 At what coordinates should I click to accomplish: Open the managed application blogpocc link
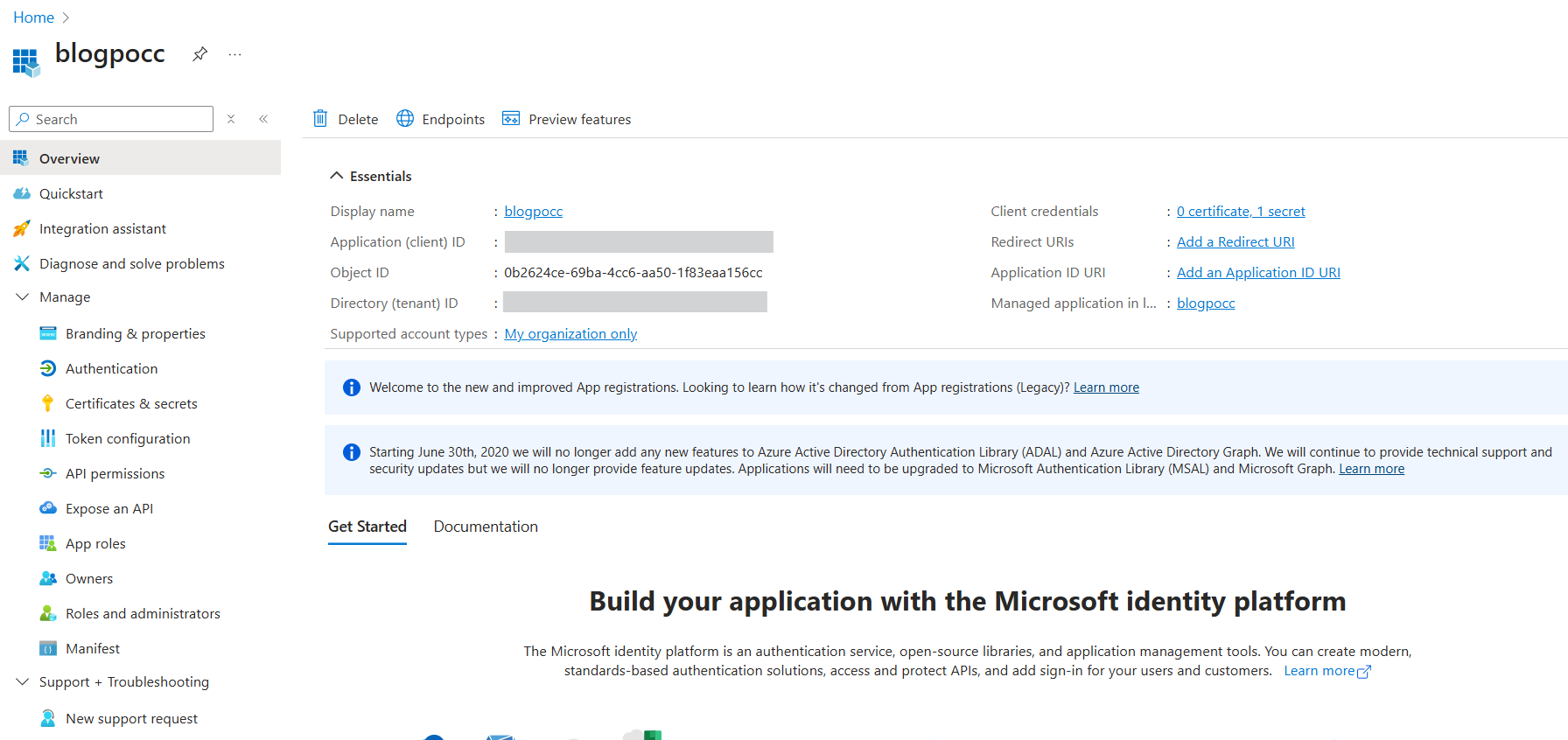[x=1206, y=304]
